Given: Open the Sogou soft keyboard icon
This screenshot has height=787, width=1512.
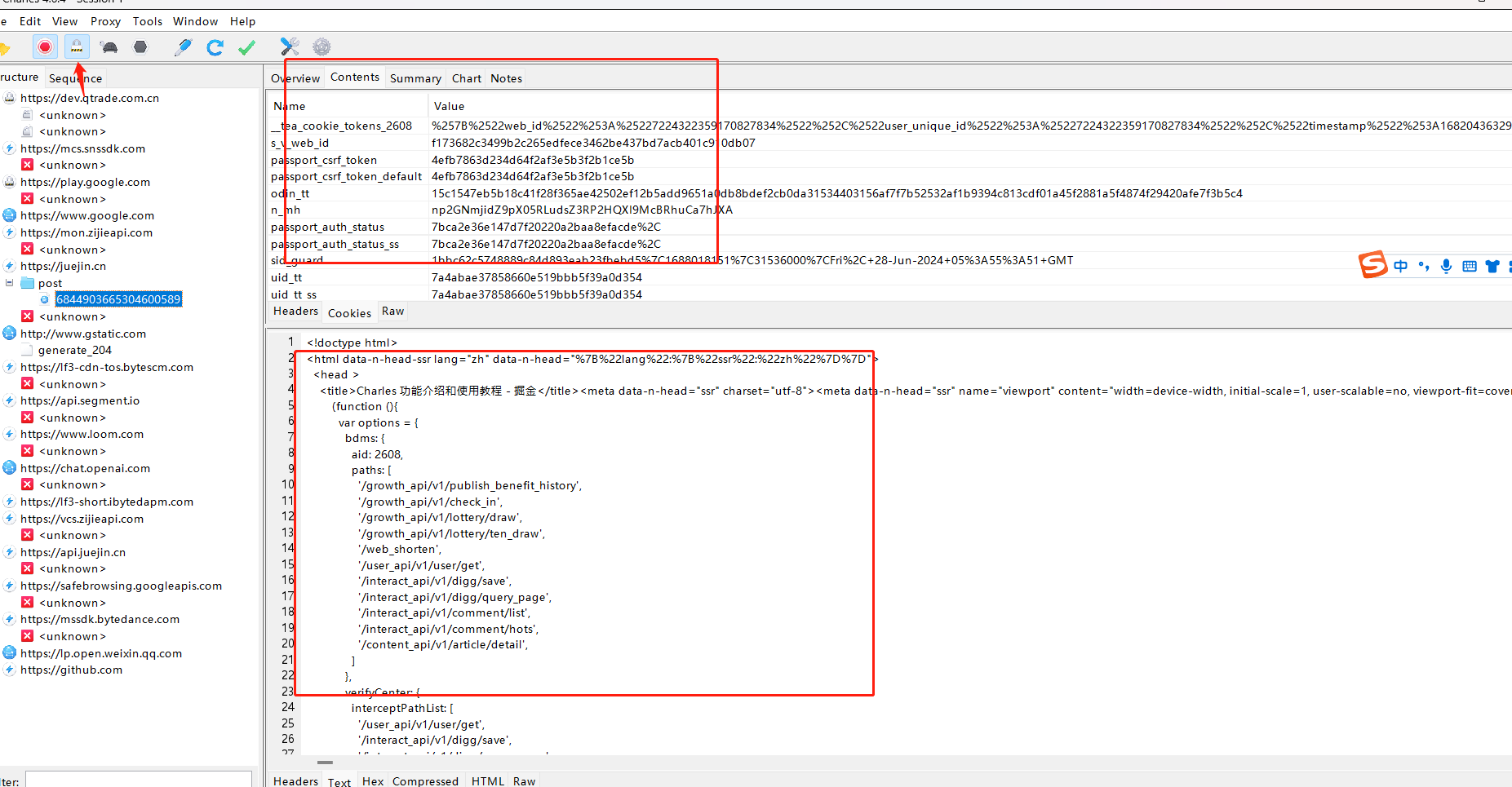Looking at the screenshot, I should tap(1469, 266).
